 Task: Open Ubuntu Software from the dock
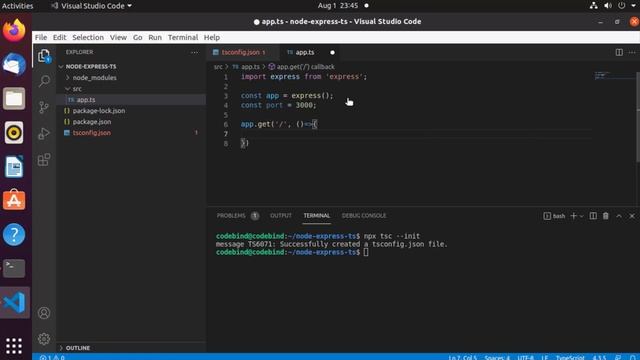[14, 200]
